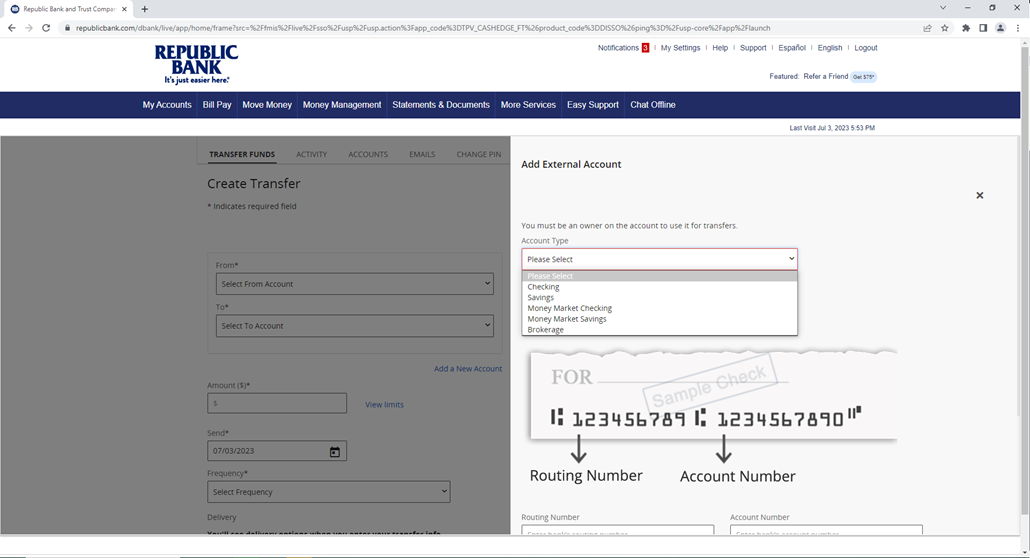The width and height of the screenshot is (1030, 558).
Task: Reload the page with refresh icon
Action: (46, 28)
